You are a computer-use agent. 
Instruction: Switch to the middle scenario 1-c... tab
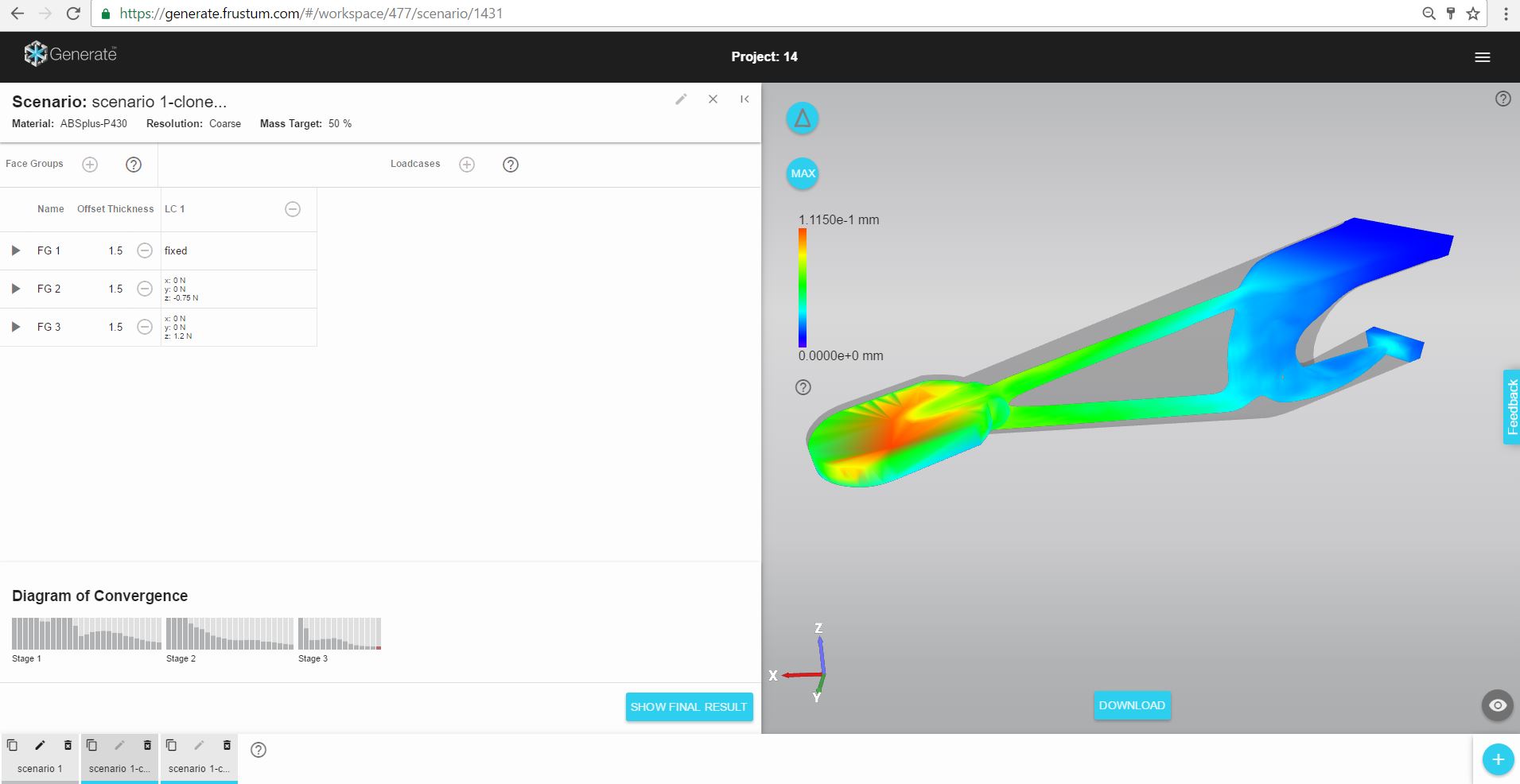(x=119, y=769)
